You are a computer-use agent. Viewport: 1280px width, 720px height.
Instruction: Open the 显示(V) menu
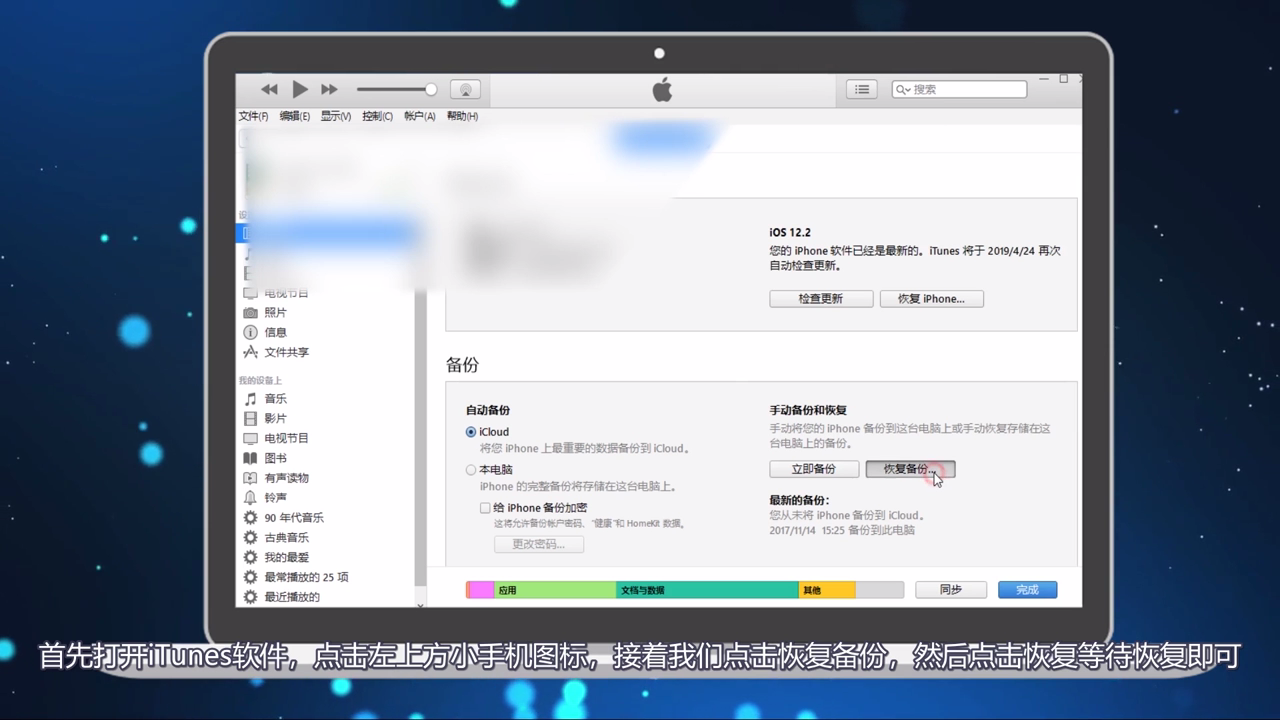coord(336,116)
